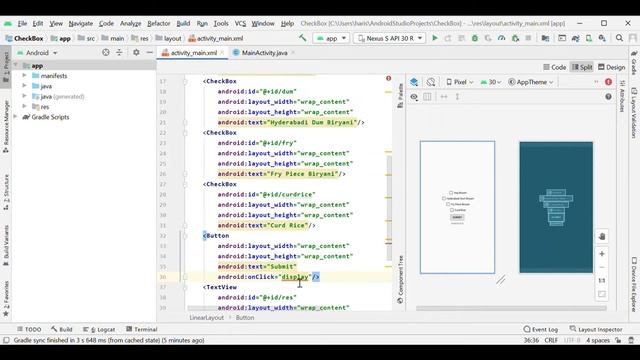640x360 pixels.
Task: Click zoom to fit screen icon
Action: point(602,294)
